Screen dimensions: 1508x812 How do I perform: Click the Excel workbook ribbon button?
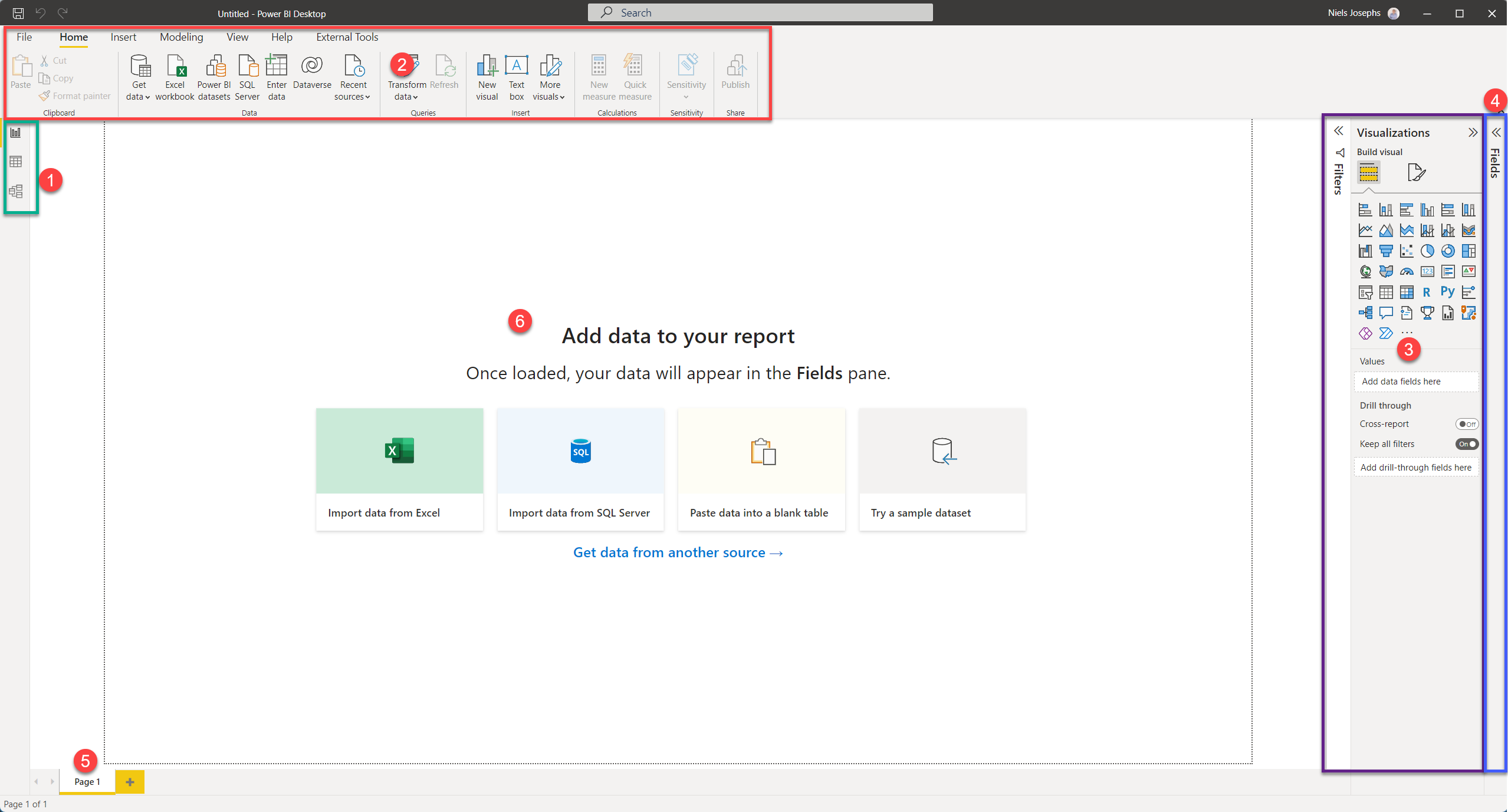(x=175, y=78)
